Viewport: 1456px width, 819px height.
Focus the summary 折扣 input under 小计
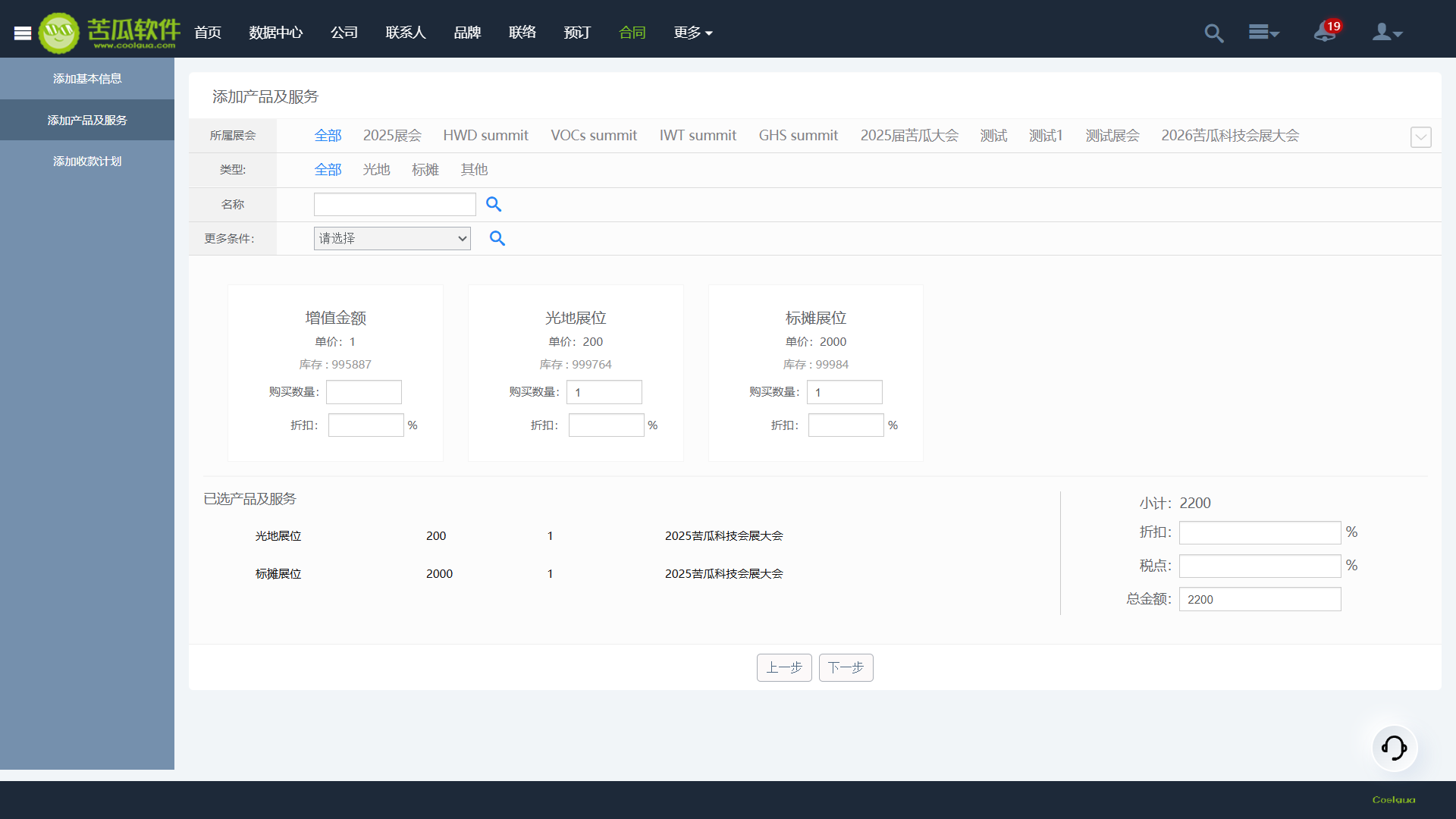[x=1260, y=532]
